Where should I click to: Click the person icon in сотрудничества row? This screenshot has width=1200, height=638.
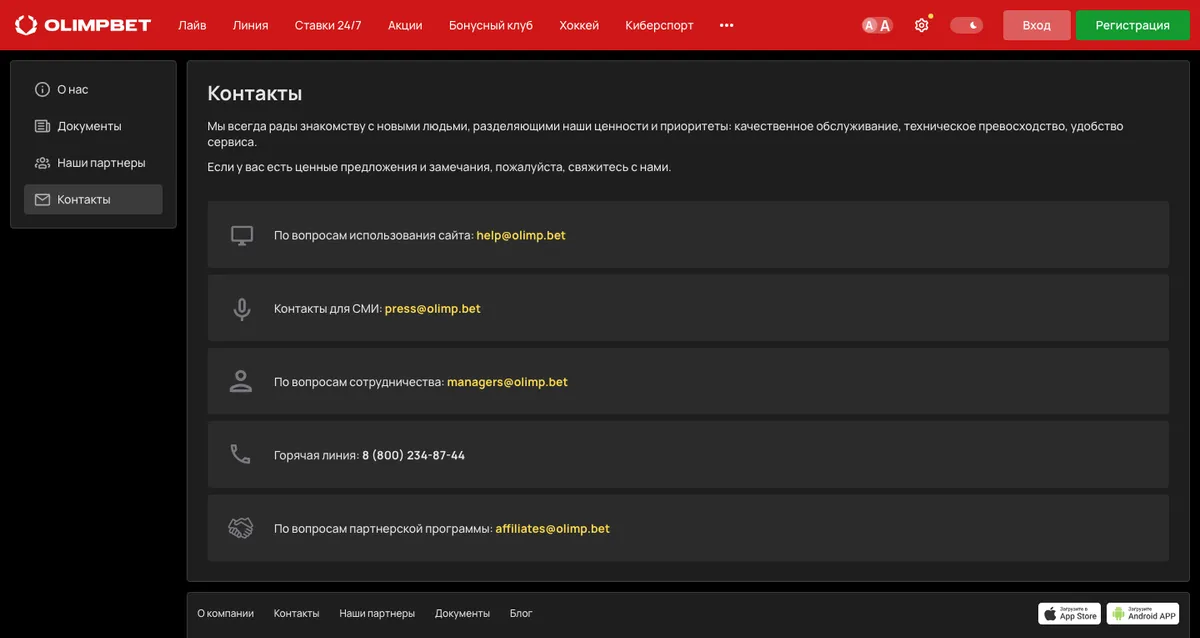click(x=241, y=381)
